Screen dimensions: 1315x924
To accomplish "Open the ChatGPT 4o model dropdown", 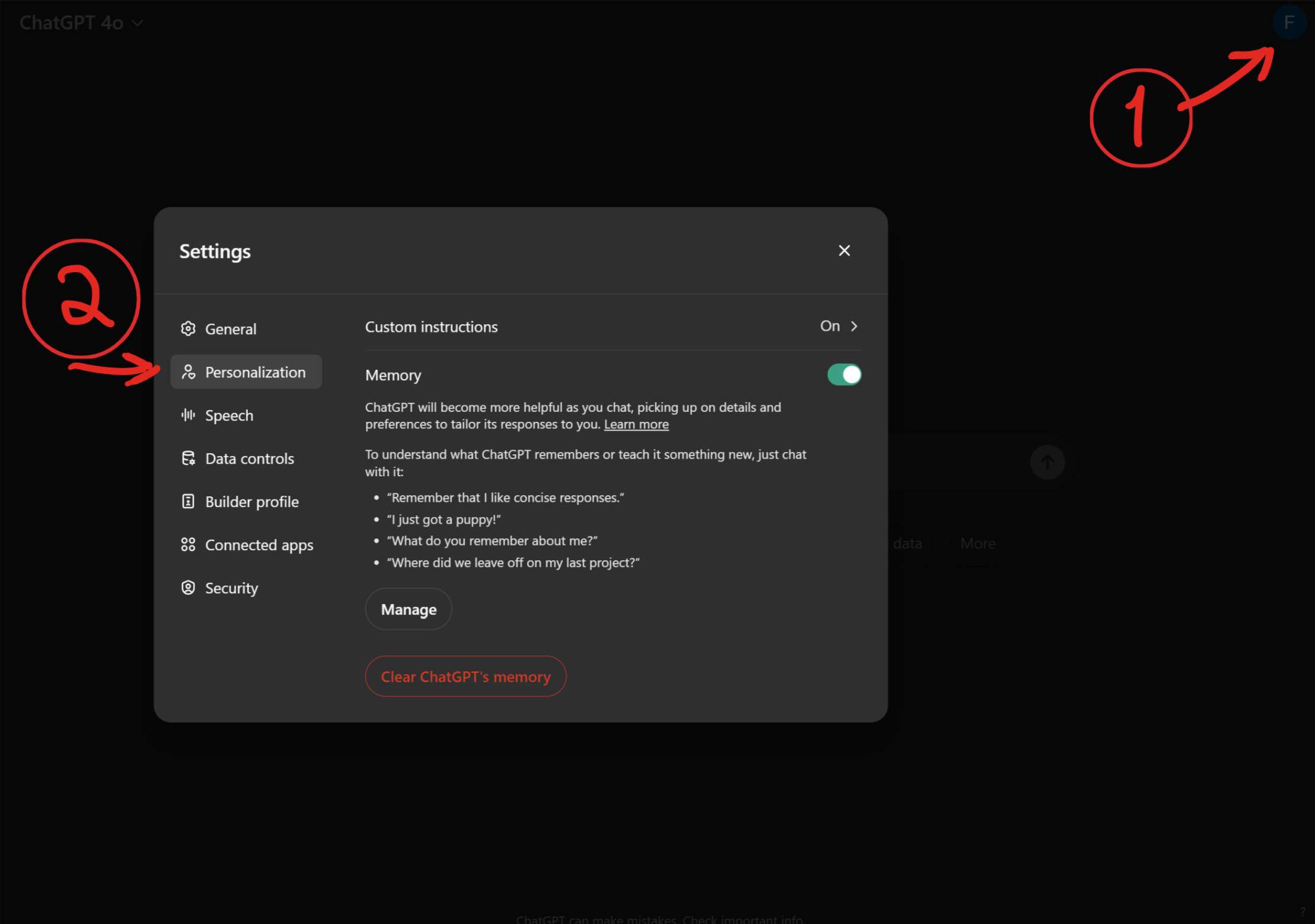I will point(81,22).
